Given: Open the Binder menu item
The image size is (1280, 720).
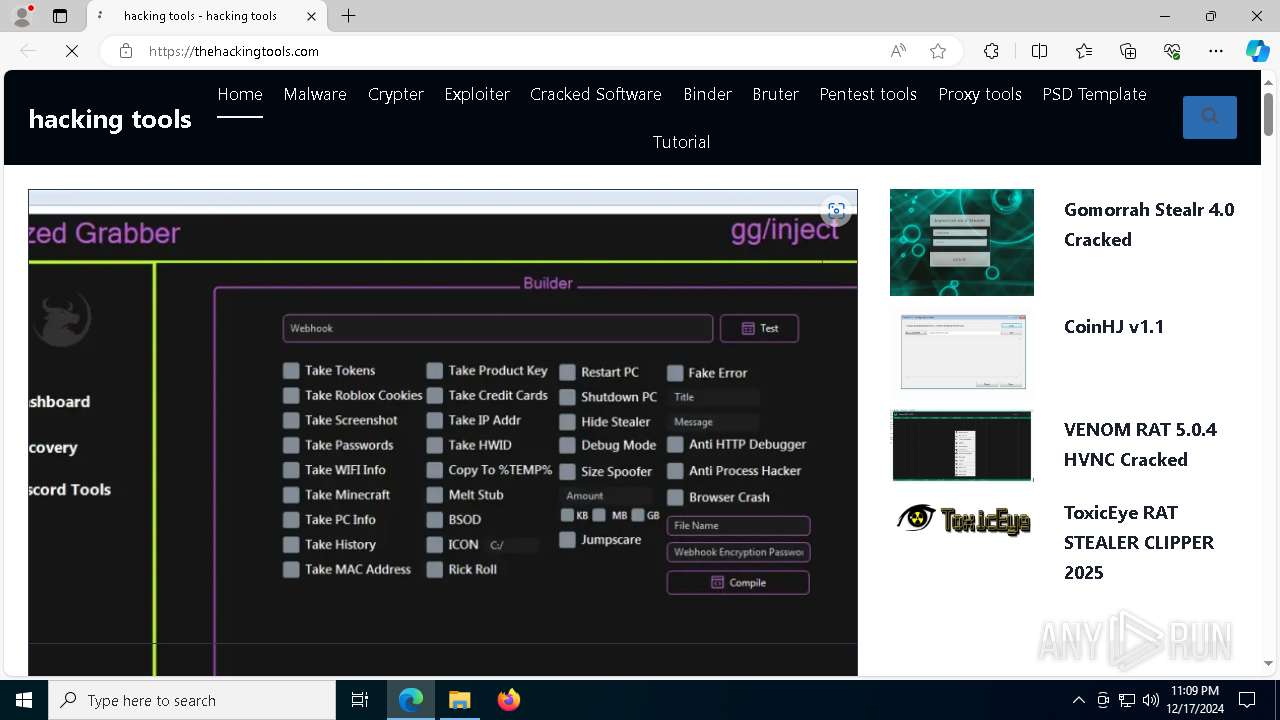Looking at the screenshot, I should coord(708,94).
